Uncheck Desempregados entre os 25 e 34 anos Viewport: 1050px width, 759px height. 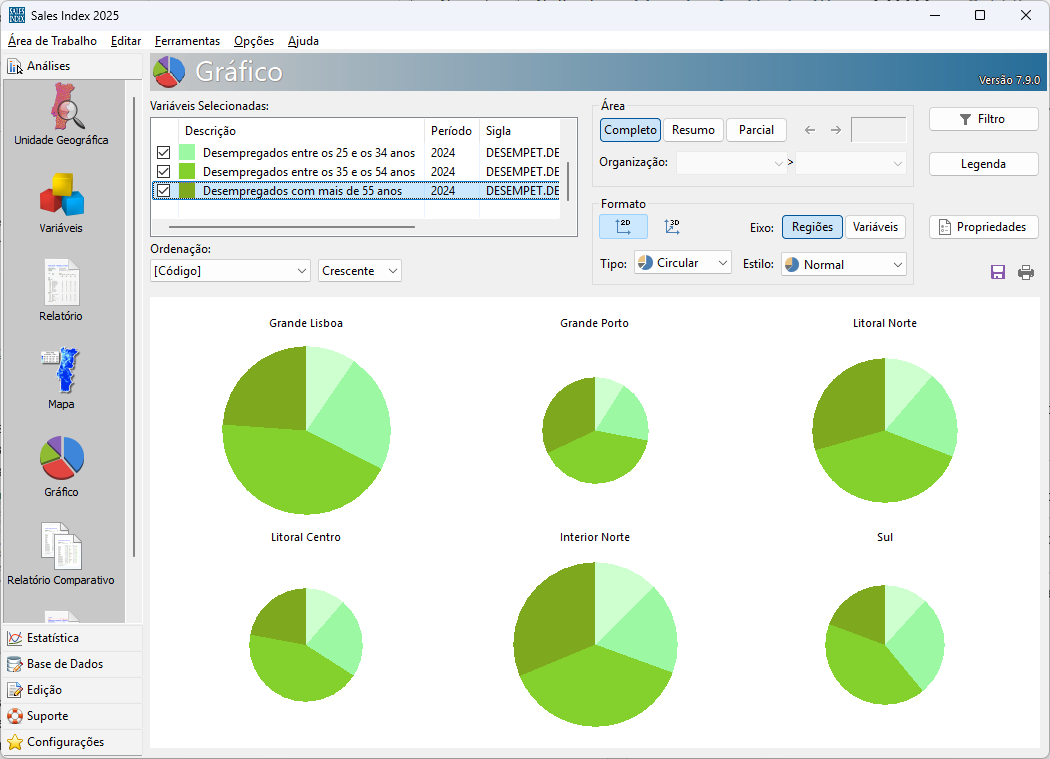[x=164, y=153]
